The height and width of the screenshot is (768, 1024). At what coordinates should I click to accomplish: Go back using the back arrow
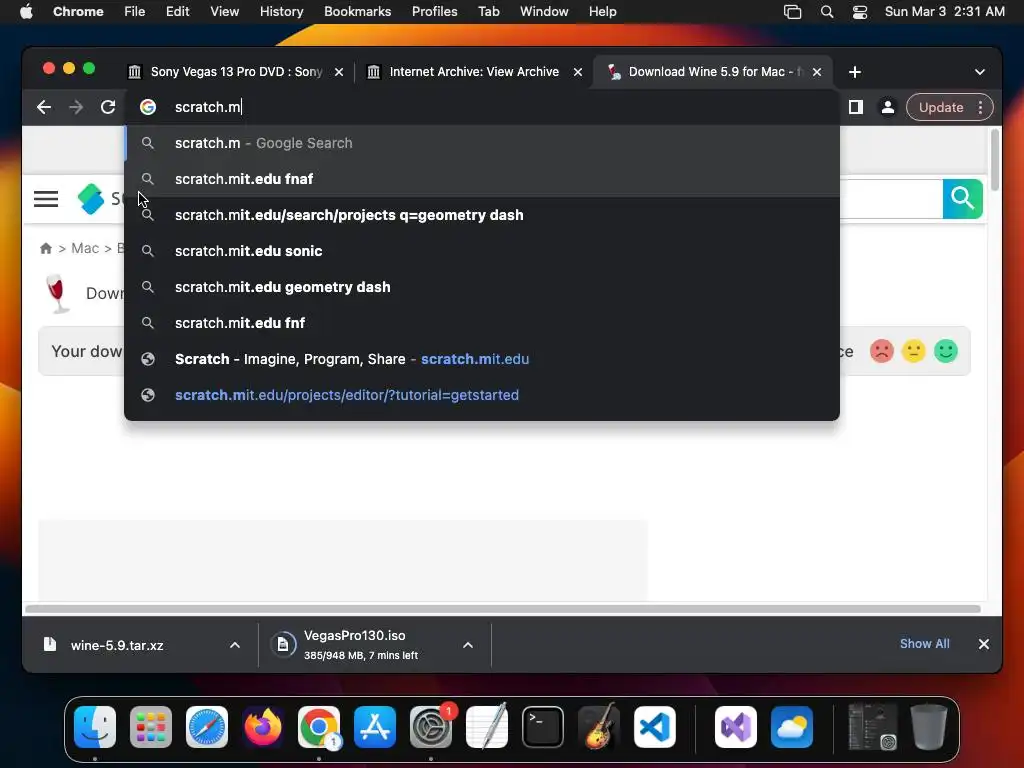click(44, 107)
